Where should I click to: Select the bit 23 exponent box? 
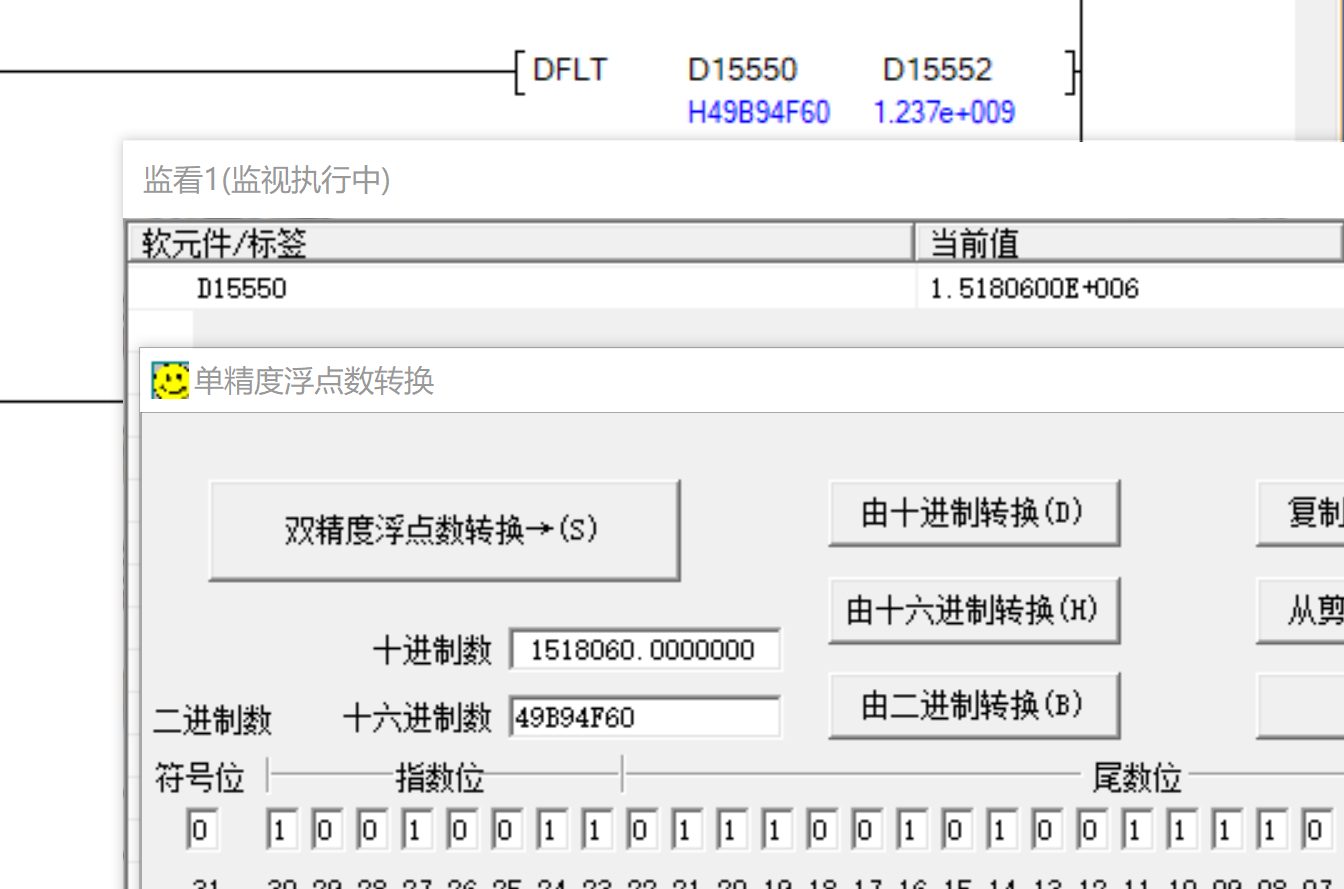click(595, 830)
